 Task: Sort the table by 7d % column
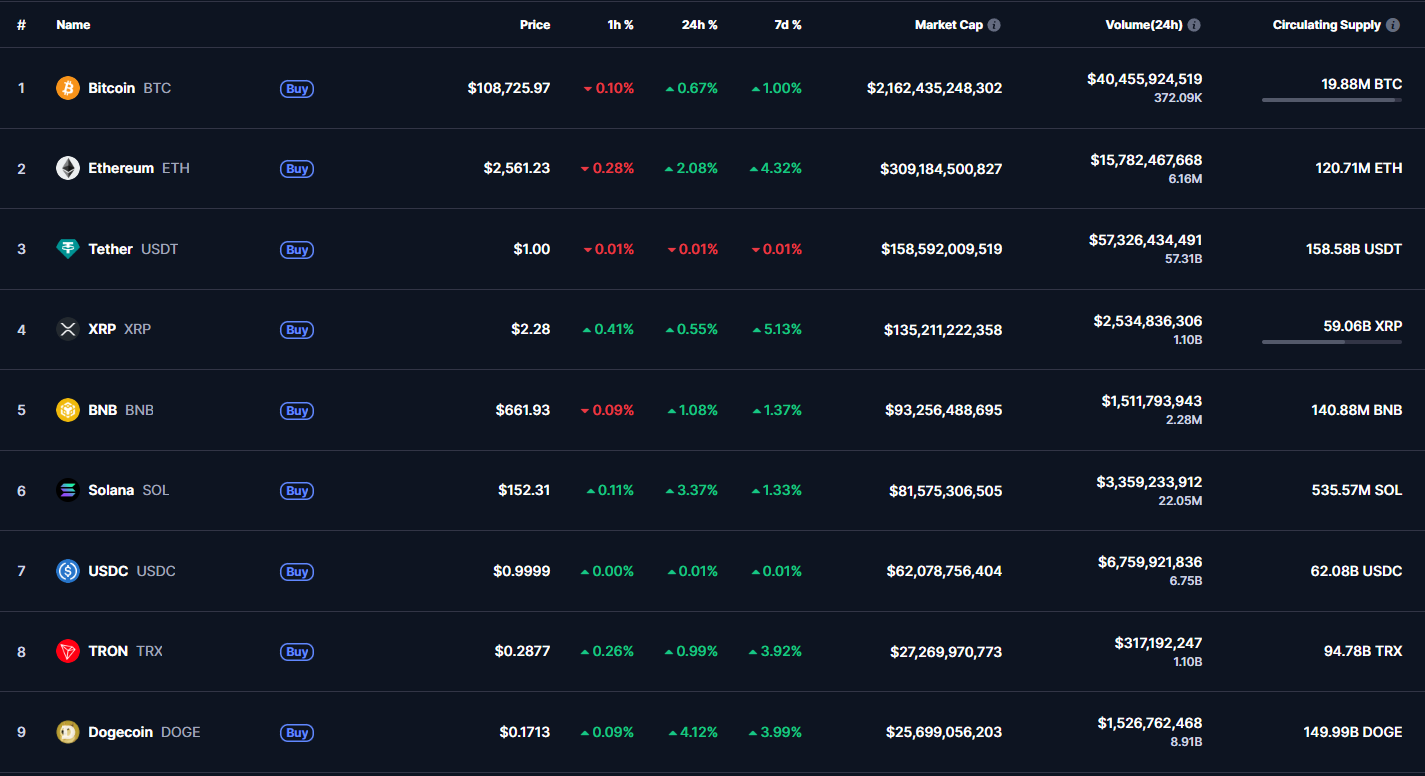tap(788, 24)
